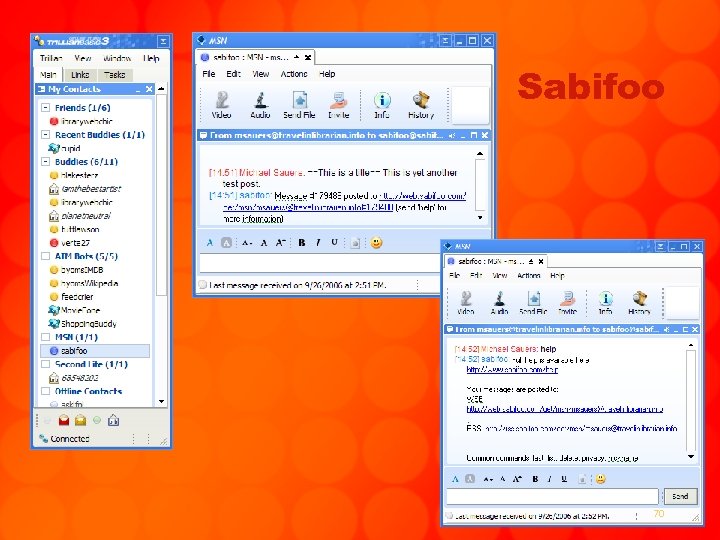Toggle the MSN (1/1) group box

click(45, 337)
